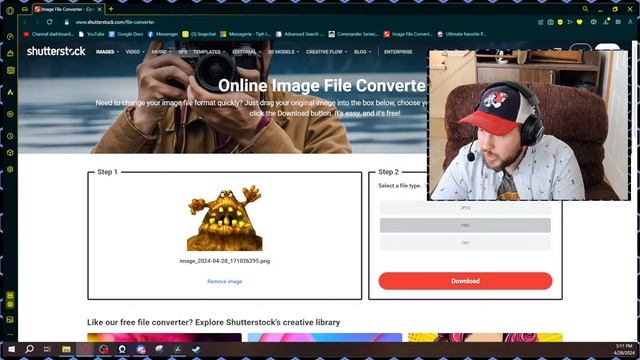Open the browser search tabs magnifier icon
This screenshot has width=640, height=360.
click(585, 9)
